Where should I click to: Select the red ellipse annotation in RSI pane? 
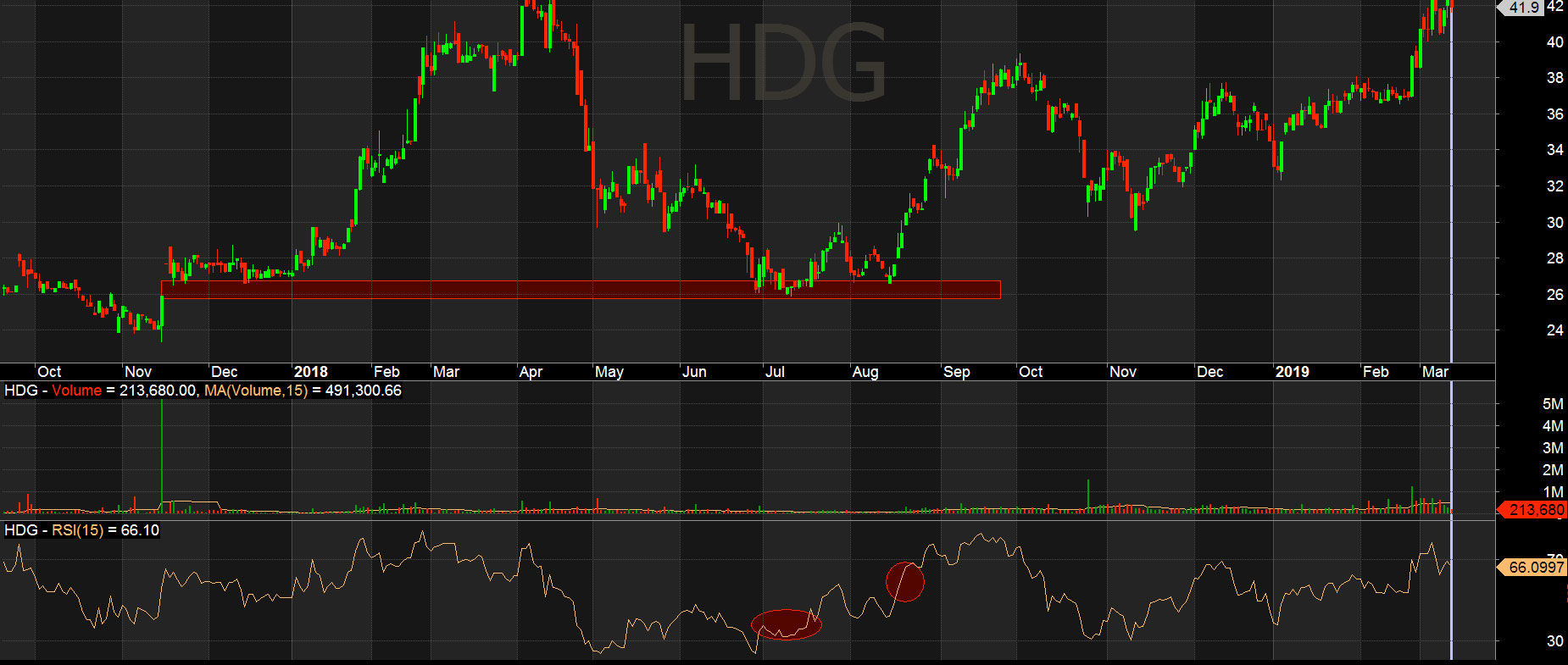click(x=786, y=624)
